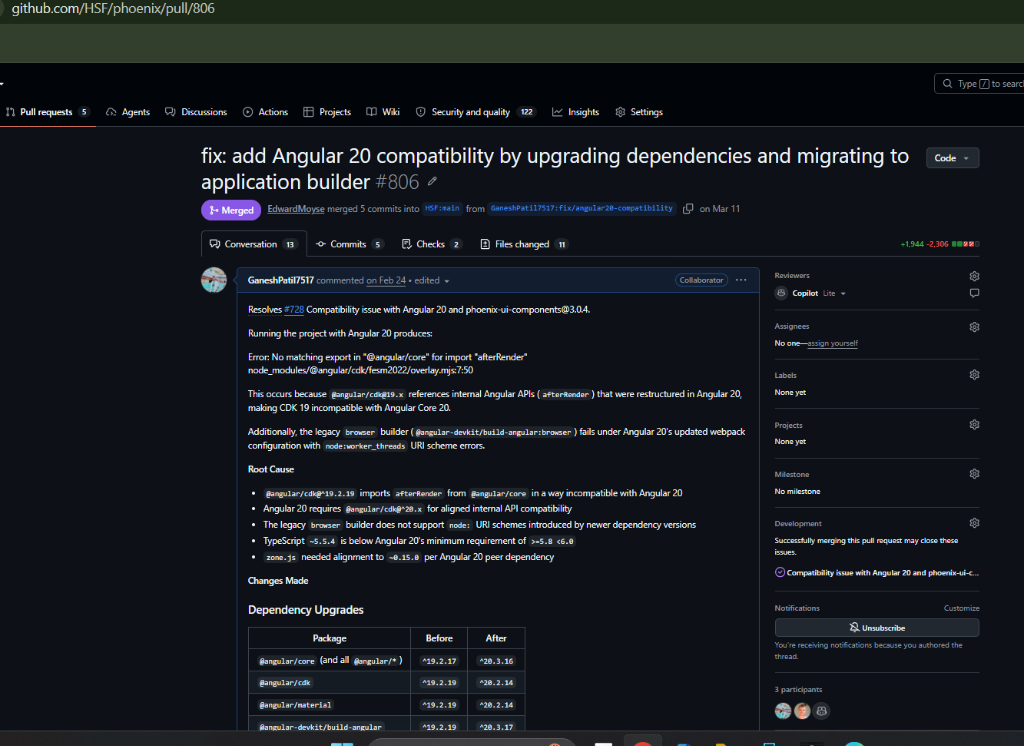This screenshot has width=1024, height=746.
Task: Open the repository Settings tab
Action: click(x=639, y=112)
